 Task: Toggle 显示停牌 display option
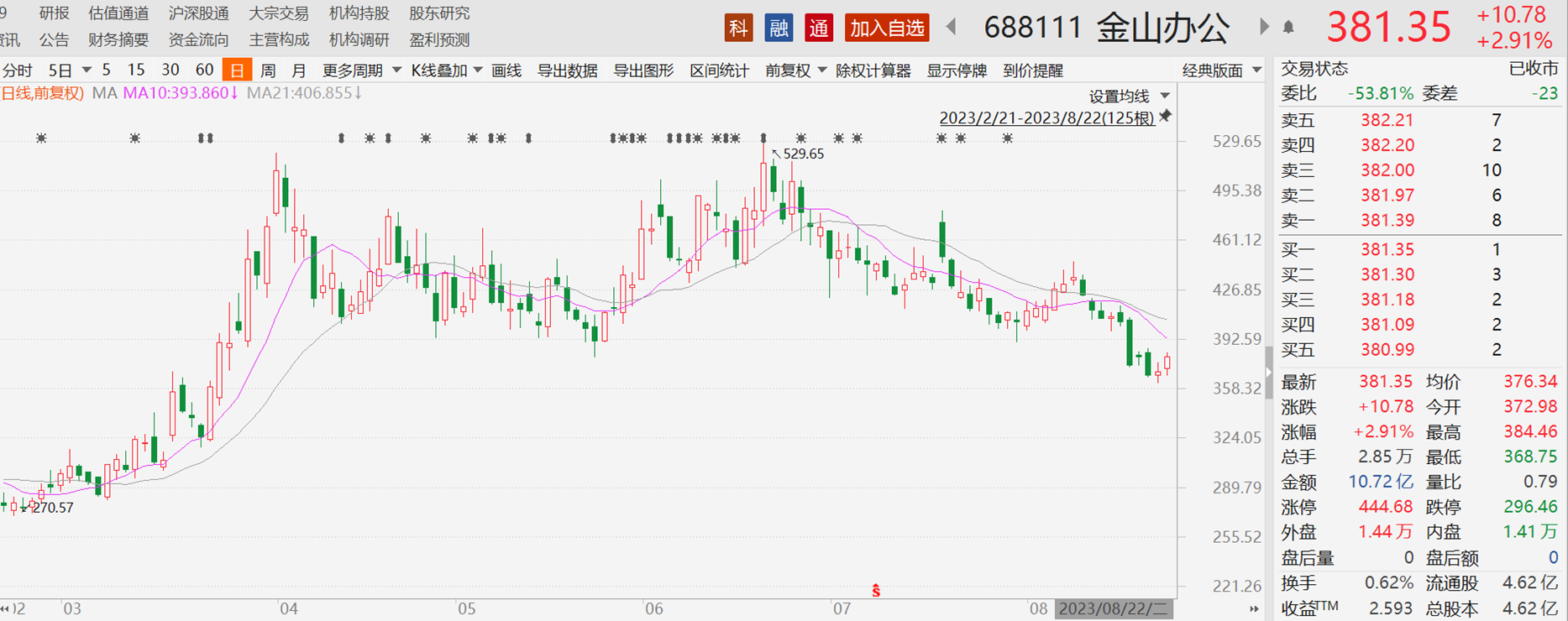957,70
